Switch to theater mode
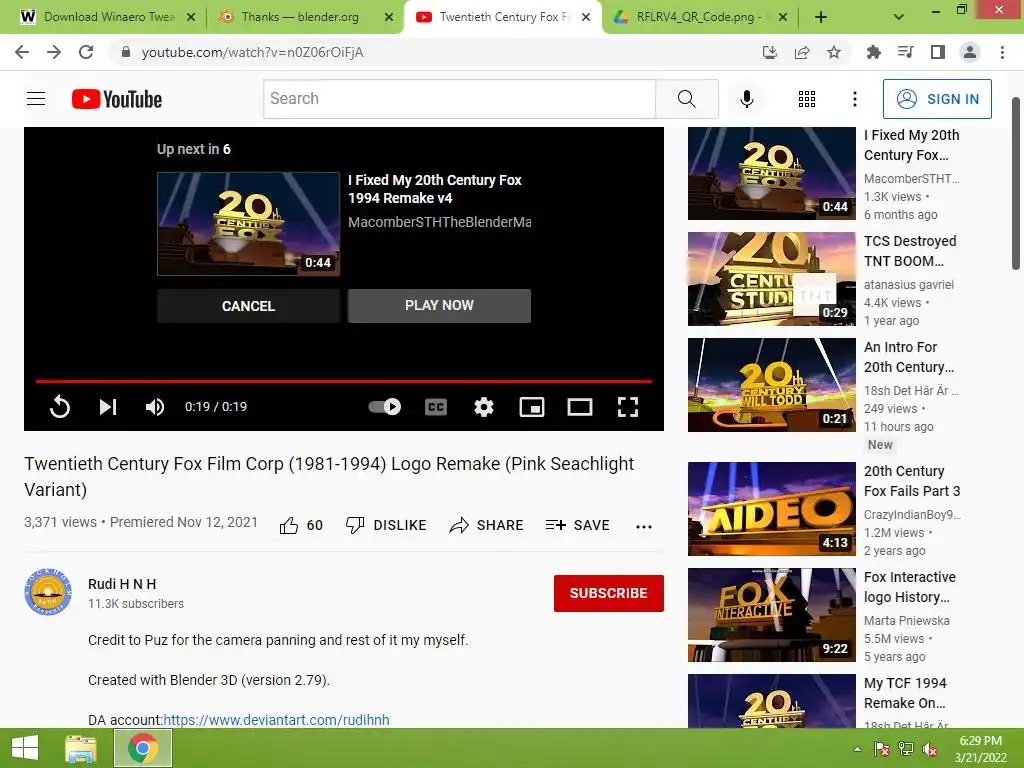The image size is (1024, 768). tap(579, 407)
